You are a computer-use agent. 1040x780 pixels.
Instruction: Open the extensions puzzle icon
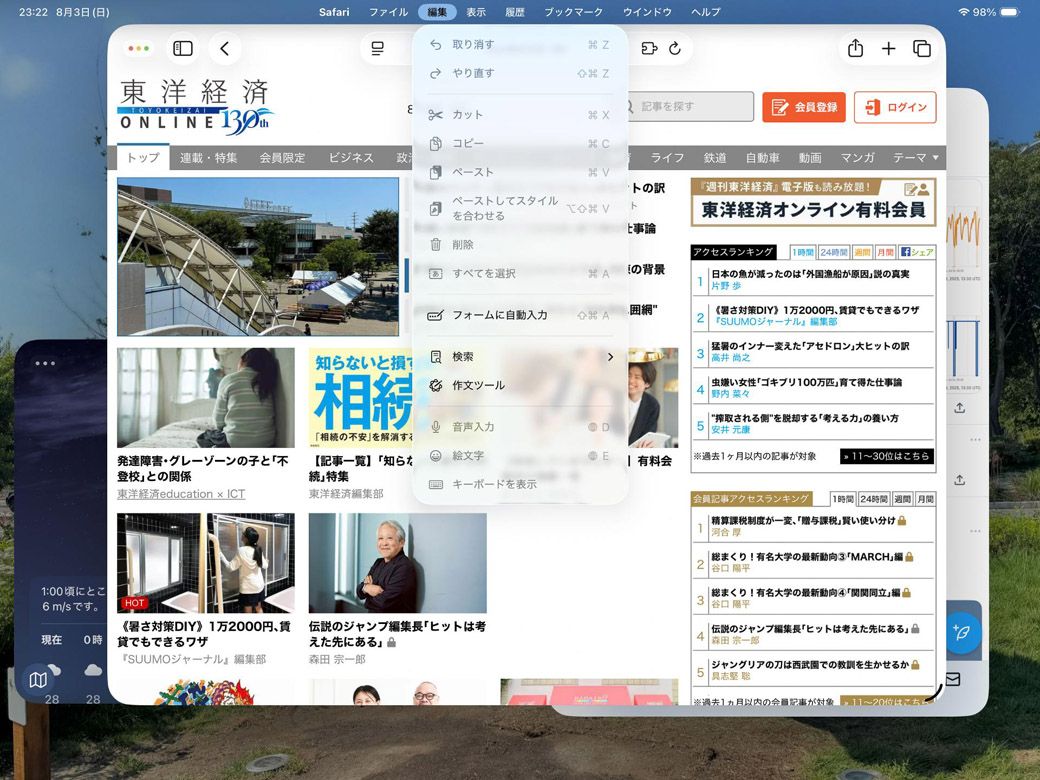(649, 48)
